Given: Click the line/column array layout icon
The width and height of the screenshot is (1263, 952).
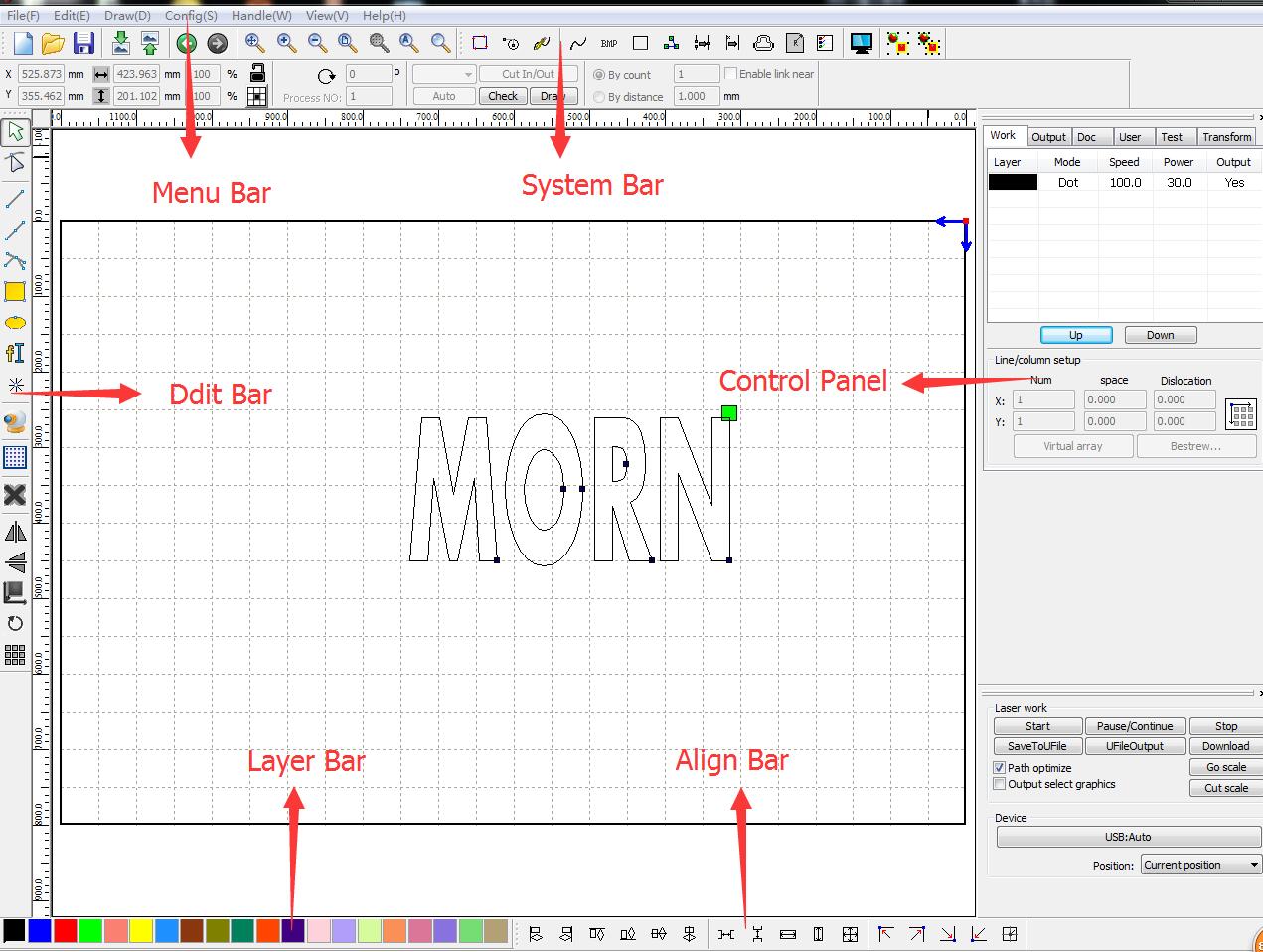Looking at the screenshot, I should [x=1241, y=413].
